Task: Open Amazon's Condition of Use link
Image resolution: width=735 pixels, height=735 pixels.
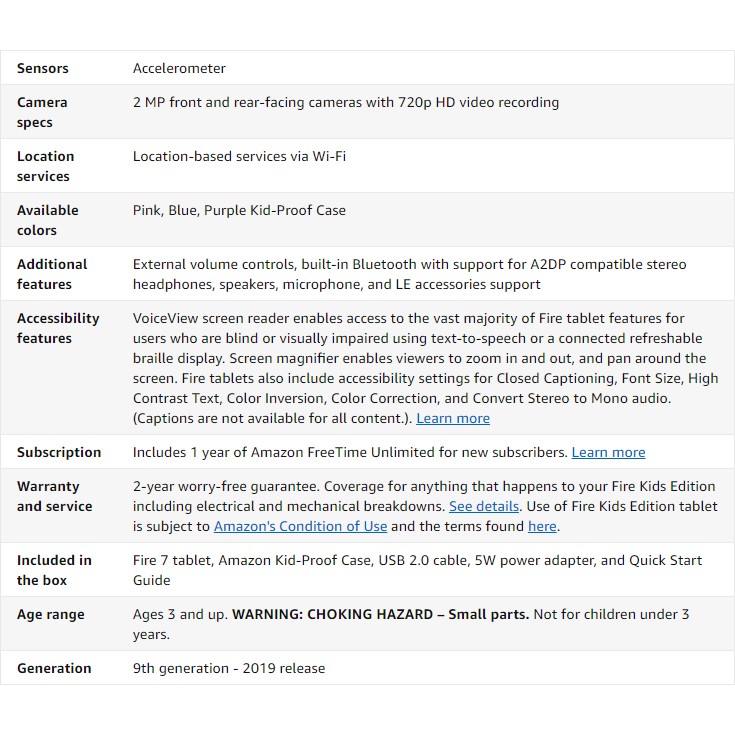Action: (300, 526)
